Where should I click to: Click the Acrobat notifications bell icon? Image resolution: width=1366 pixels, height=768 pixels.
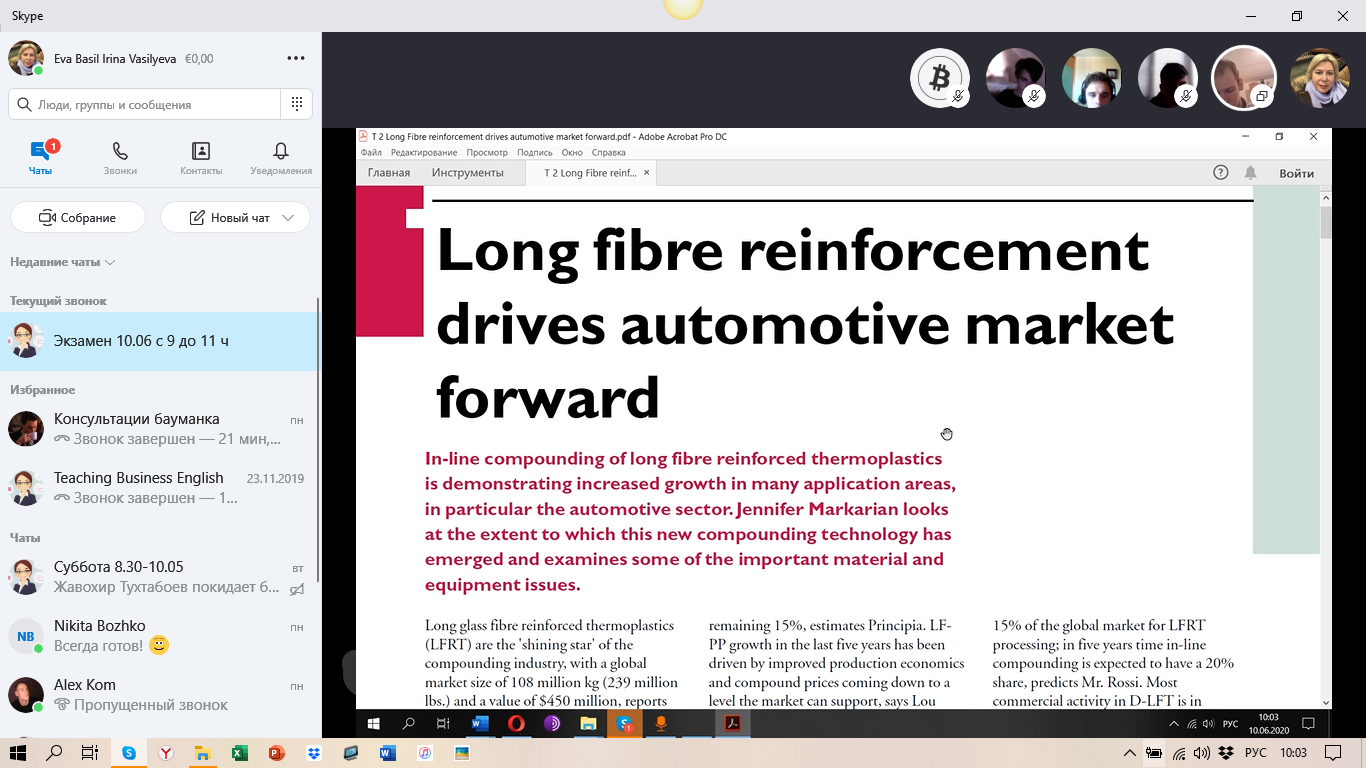(x=1250, y=173)
